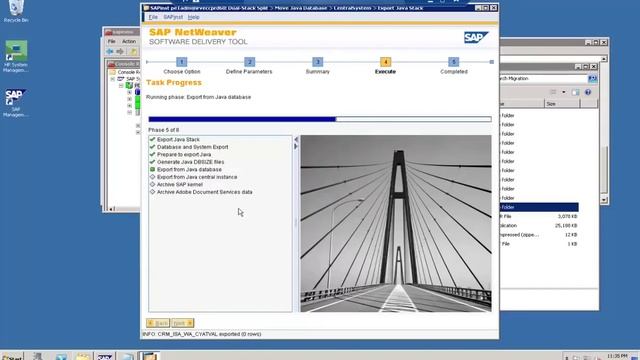This screenshot has height=360, width=640.
Task: Click the clock in the system tray
Action: click(x=617, y=356)
